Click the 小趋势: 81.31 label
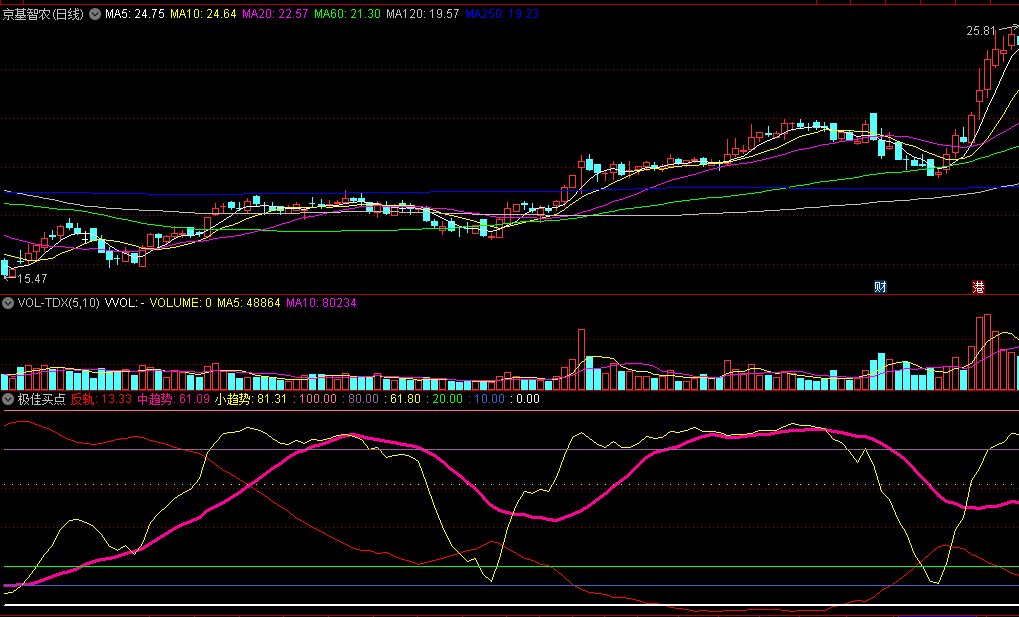The height and width of the screenshot is (617, 1019). pos(251,399)
